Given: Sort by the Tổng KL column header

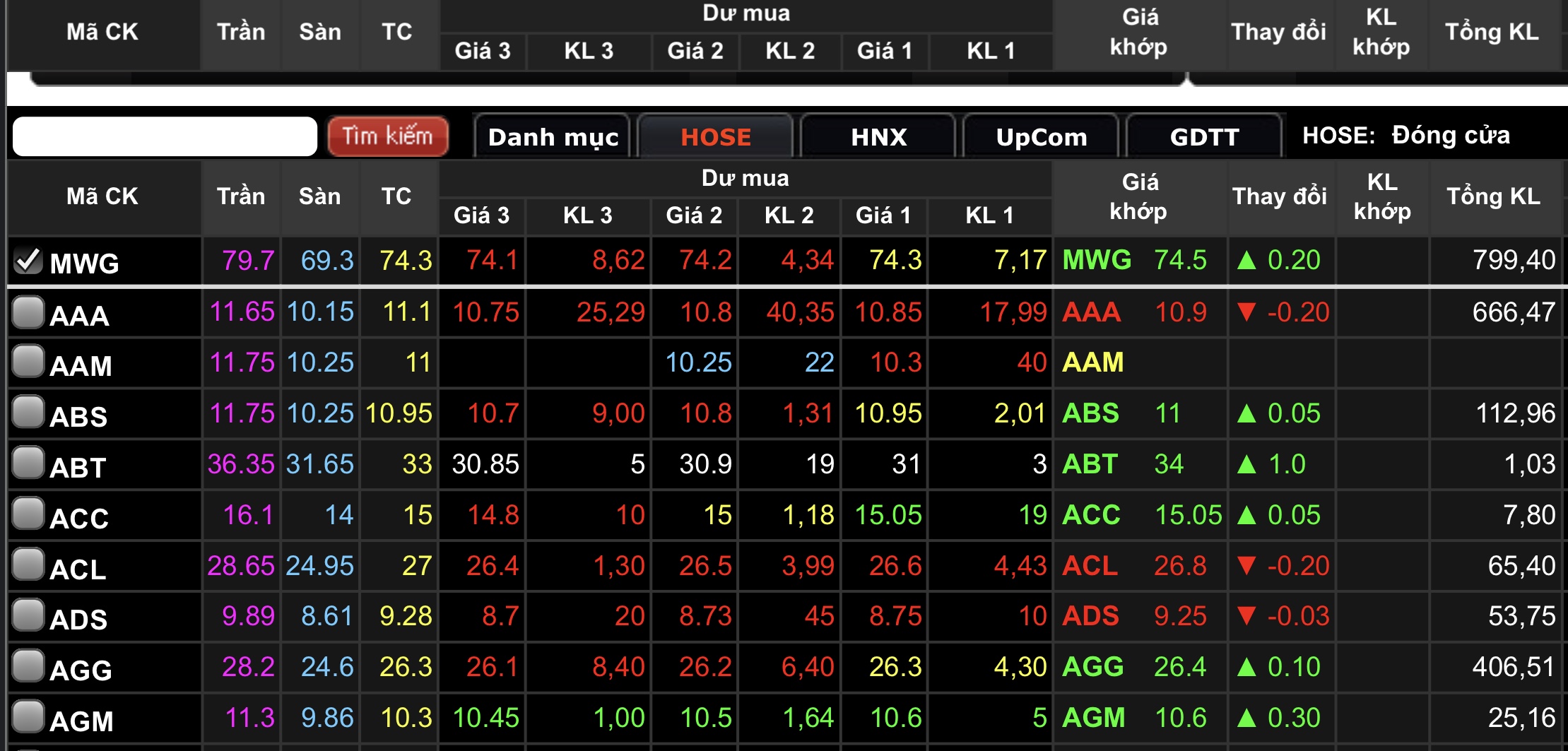Looking at the screenshot, I should click(1493, 196).
